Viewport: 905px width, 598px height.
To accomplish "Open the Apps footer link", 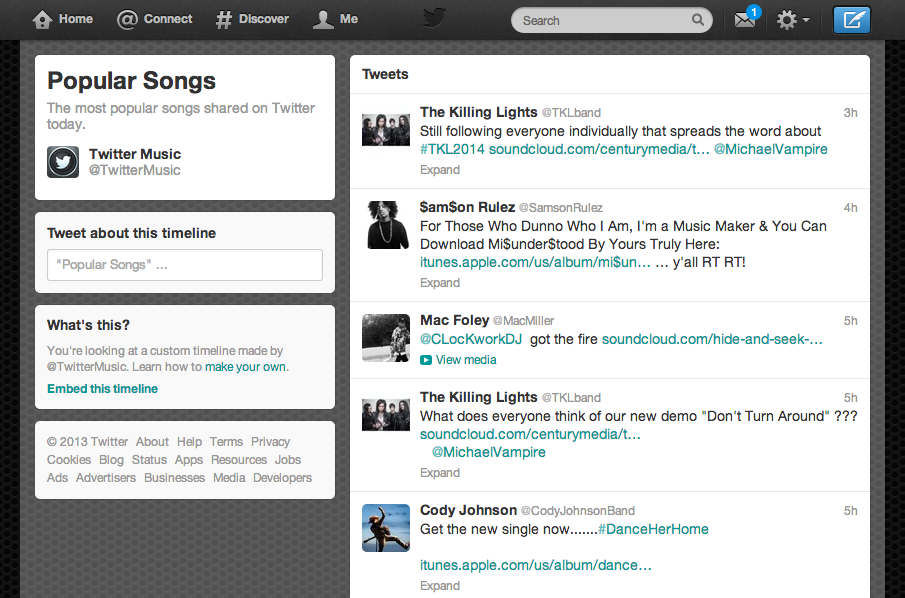I will (189, 460).
